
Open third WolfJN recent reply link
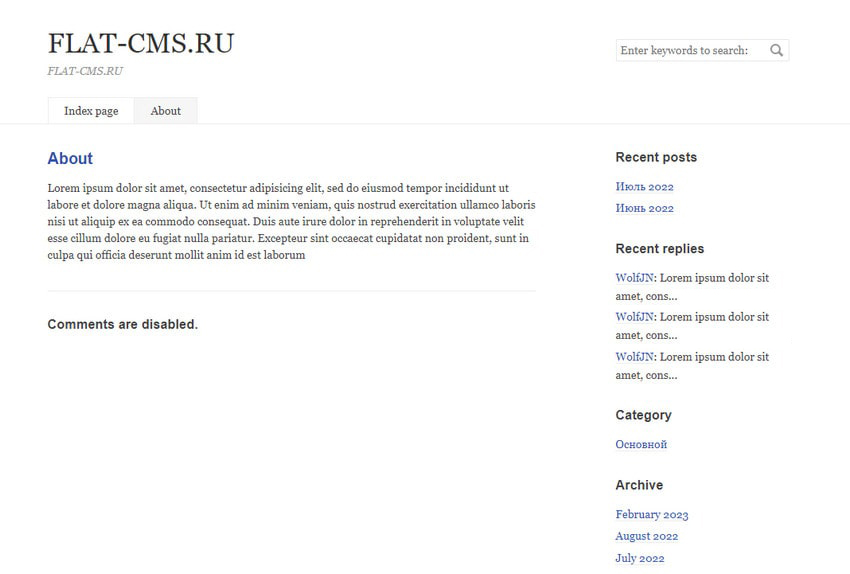pos(634,357)
